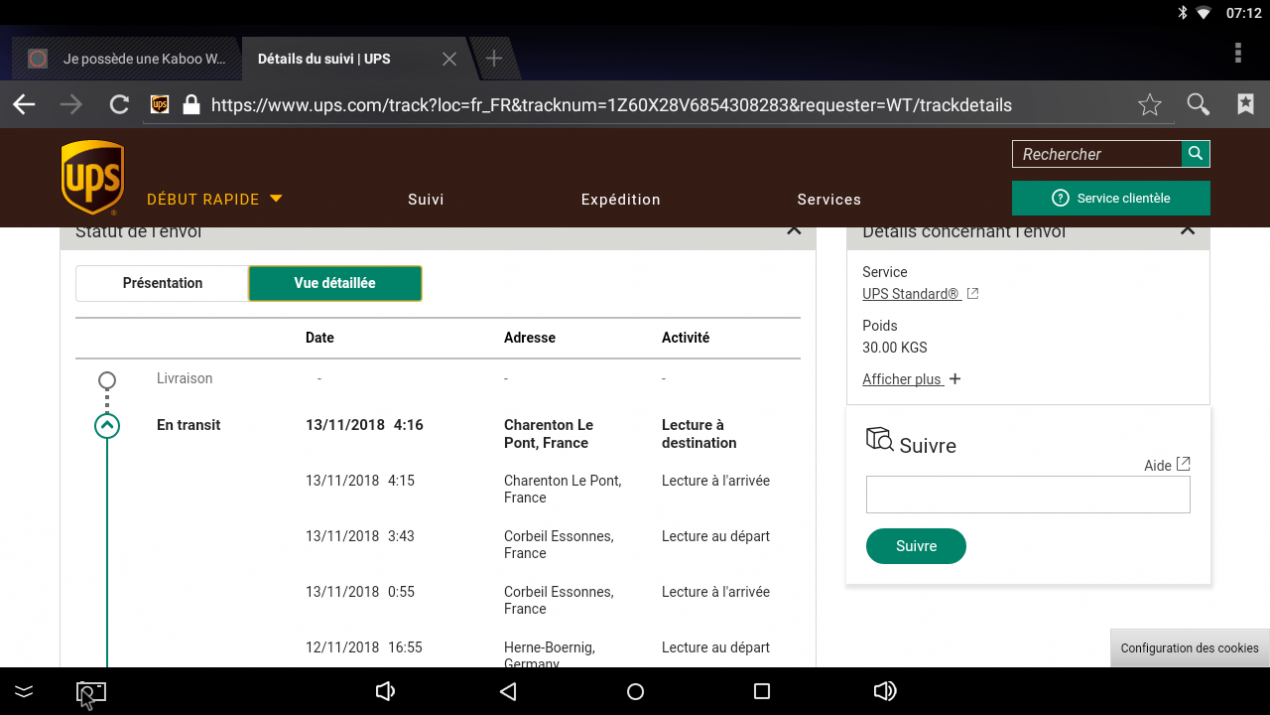Click the Service clientèle button
The image size is (1270, 715).
click(x=1111, y=198)
